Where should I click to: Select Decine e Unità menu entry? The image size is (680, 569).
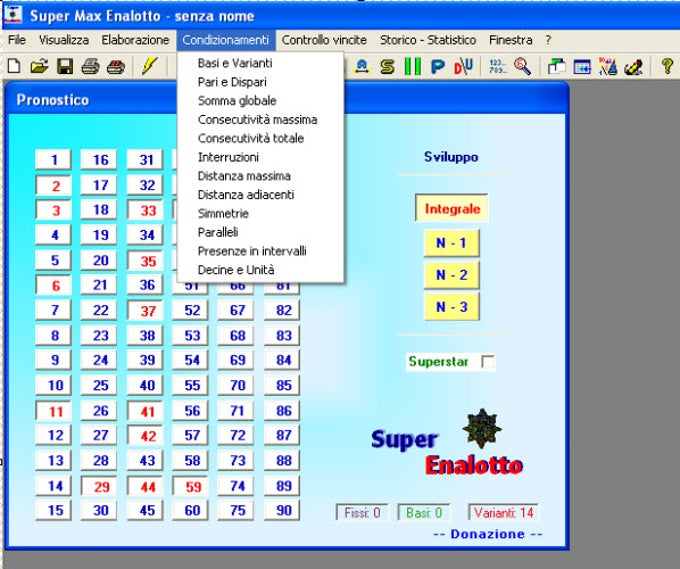coord(260,270)
